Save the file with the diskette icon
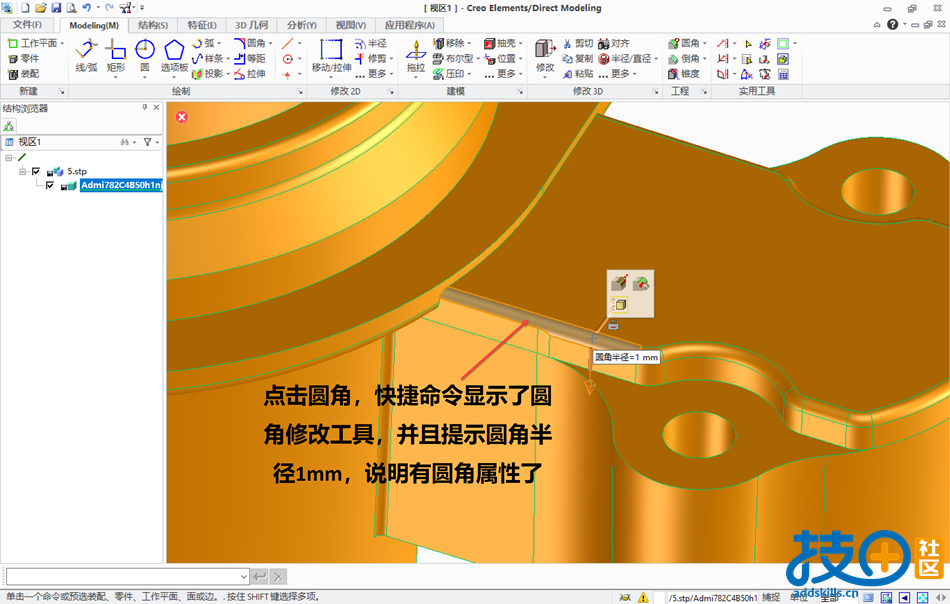 point(56,8)
